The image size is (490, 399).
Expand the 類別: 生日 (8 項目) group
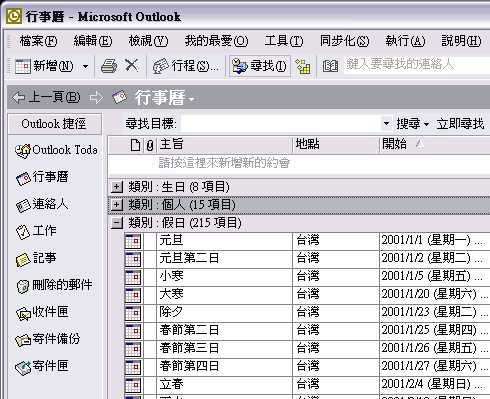click(x=117, y=187)
